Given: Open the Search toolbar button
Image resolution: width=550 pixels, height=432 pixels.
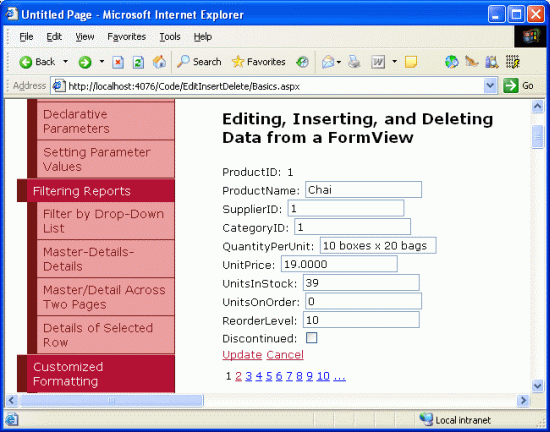Looking at the screenshot, I should [199, 62].
